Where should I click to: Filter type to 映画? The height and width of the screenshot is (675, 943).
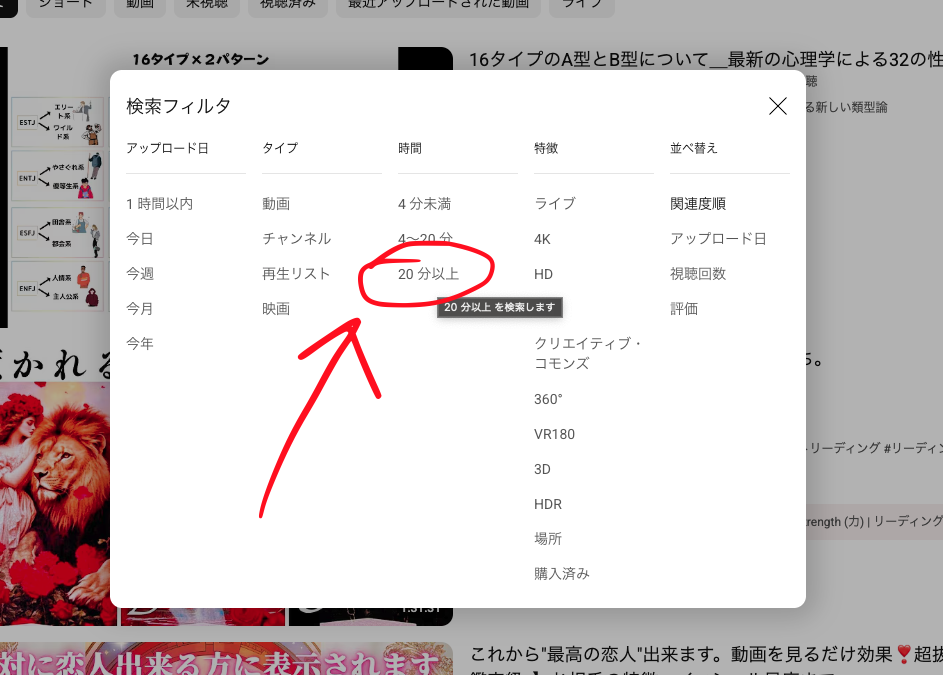pyautogui.click(x=276, y=309)
